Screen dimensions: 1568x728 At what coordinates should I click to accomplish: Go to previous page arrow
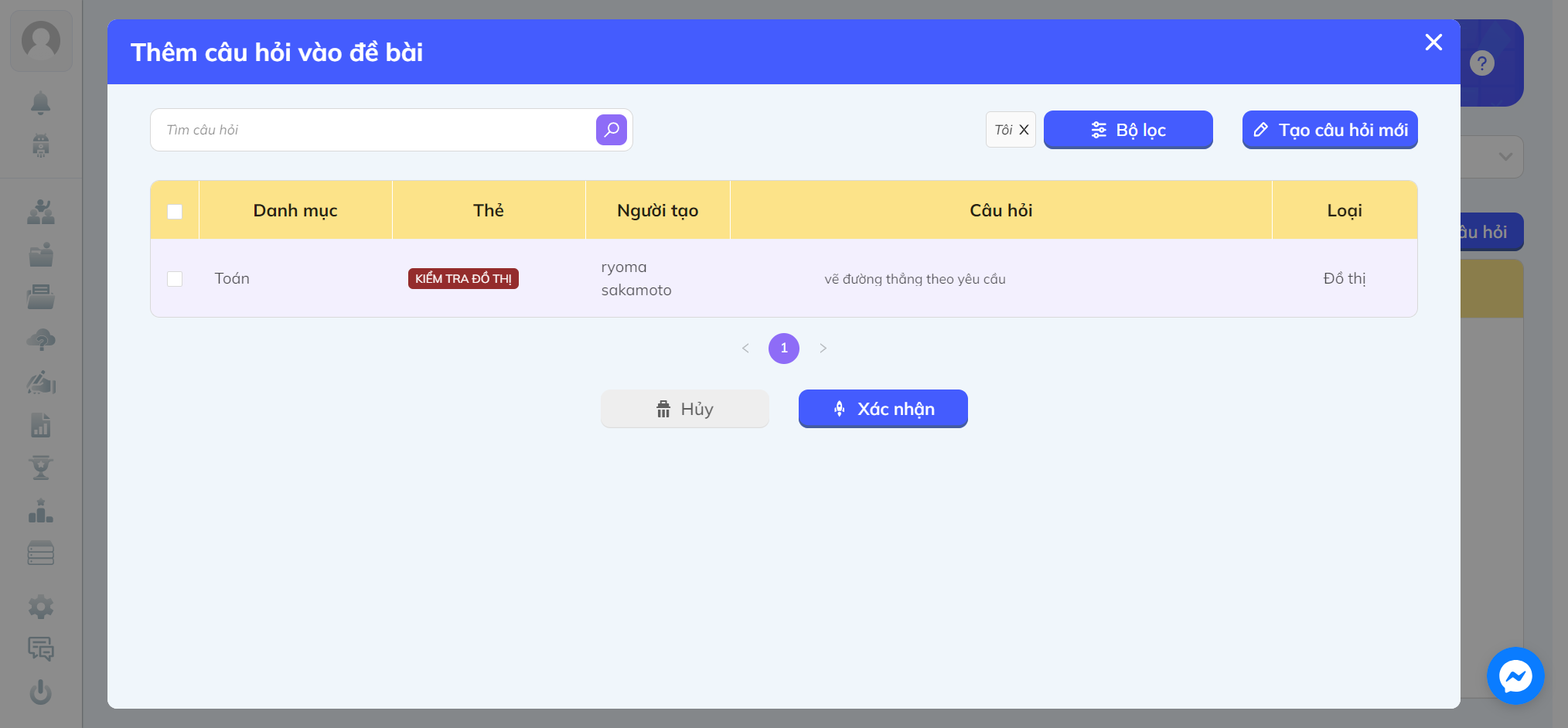point(745,349)
